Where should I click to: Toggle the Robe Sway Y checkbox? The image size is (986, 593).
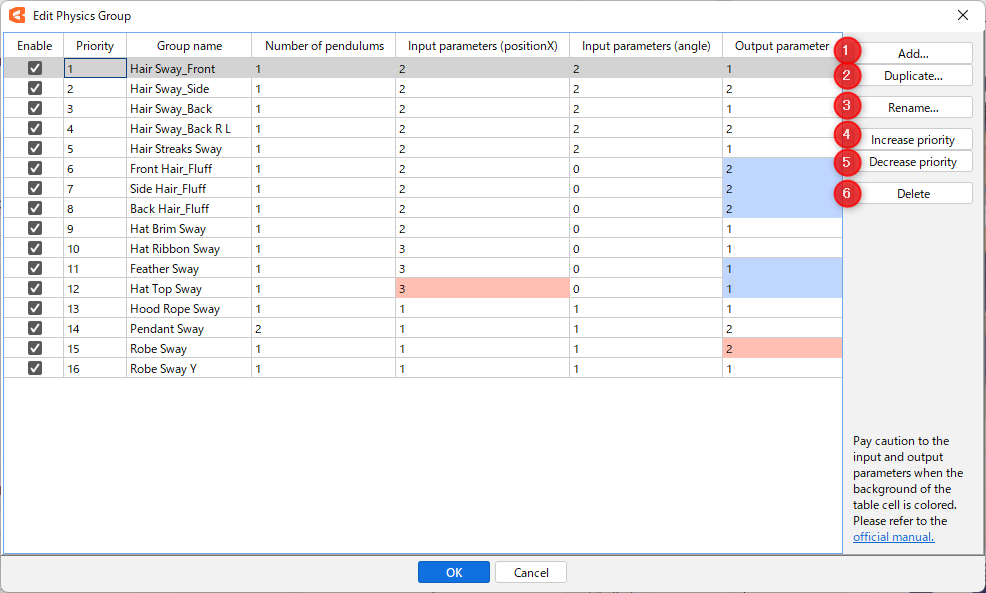point(35,368)
